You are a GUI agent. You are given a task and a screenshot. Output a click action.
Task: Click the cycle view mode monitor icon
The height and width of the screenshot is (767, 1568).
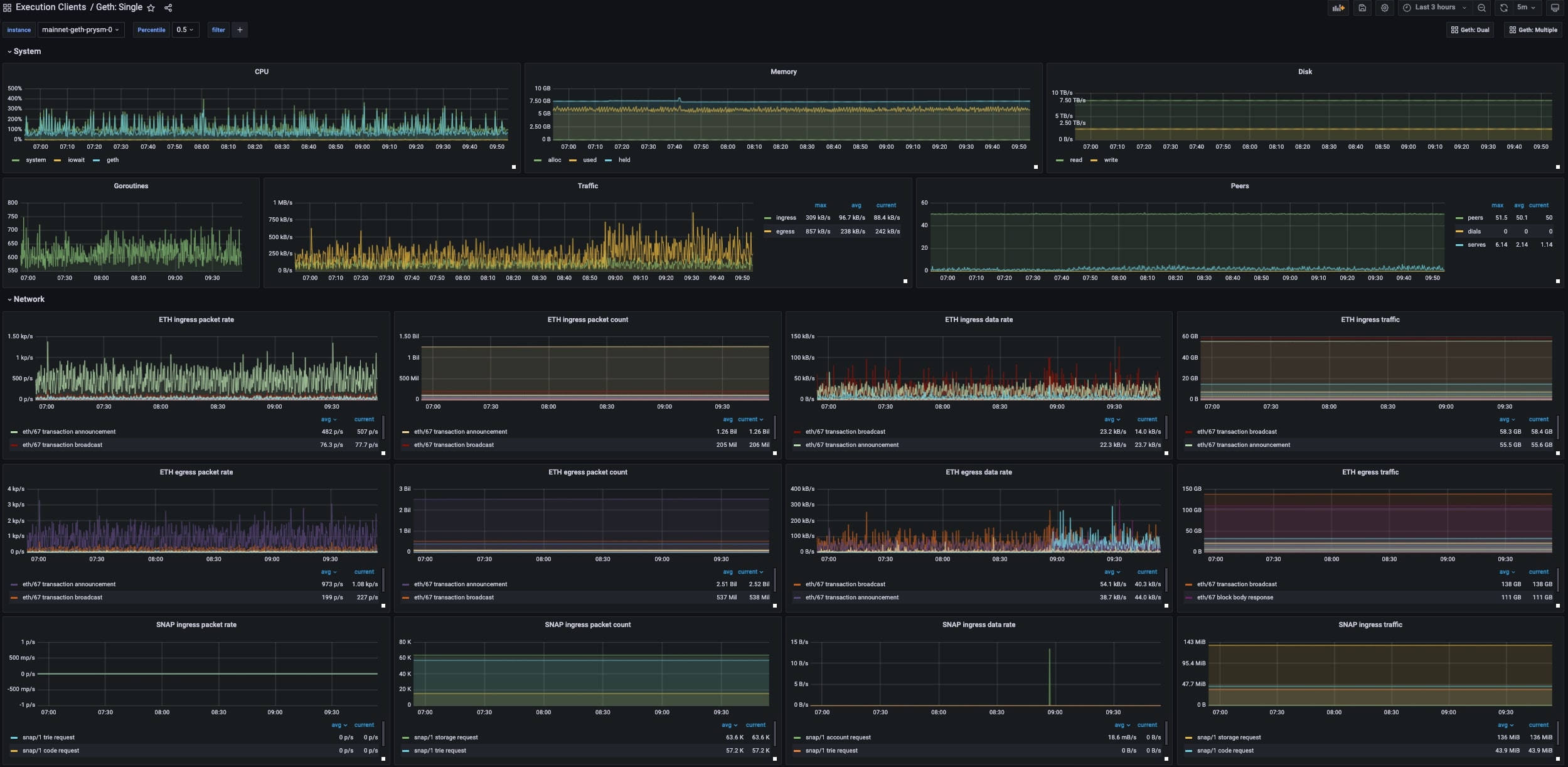(1554, 8)
